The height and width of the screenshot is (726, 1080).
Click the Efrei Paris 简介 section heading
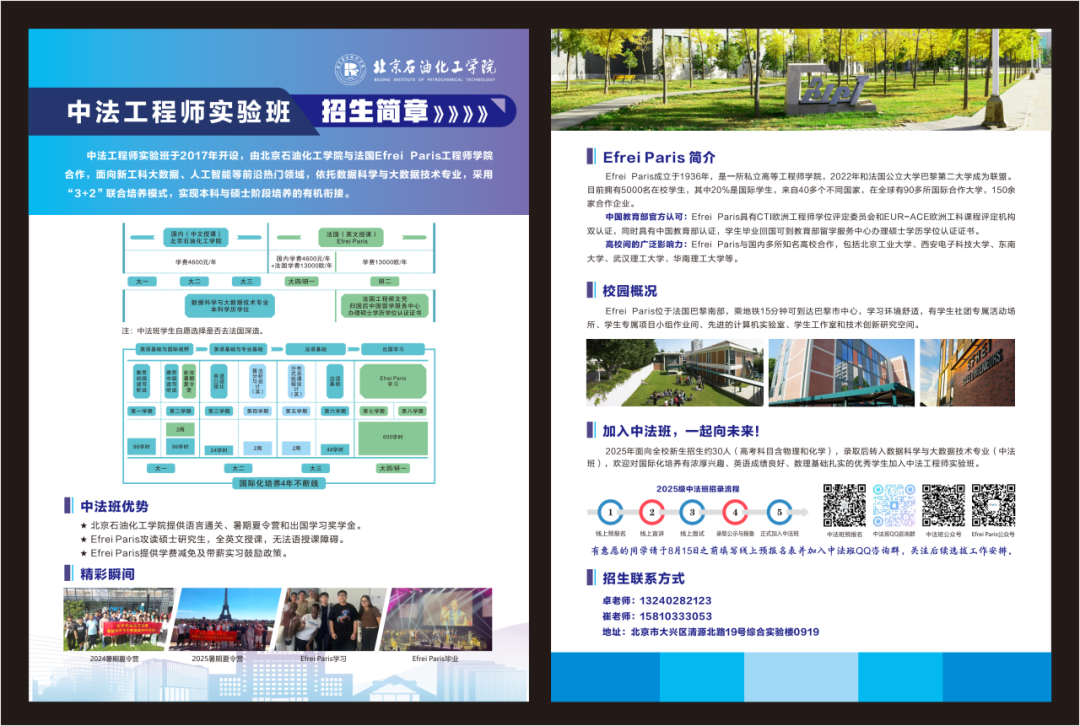[659, 157]
